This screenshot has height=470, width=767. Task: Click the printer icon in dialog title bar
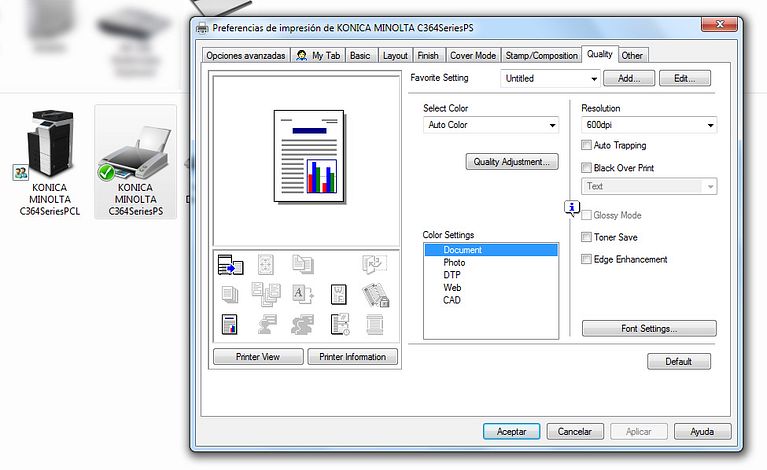coord(202,28)
